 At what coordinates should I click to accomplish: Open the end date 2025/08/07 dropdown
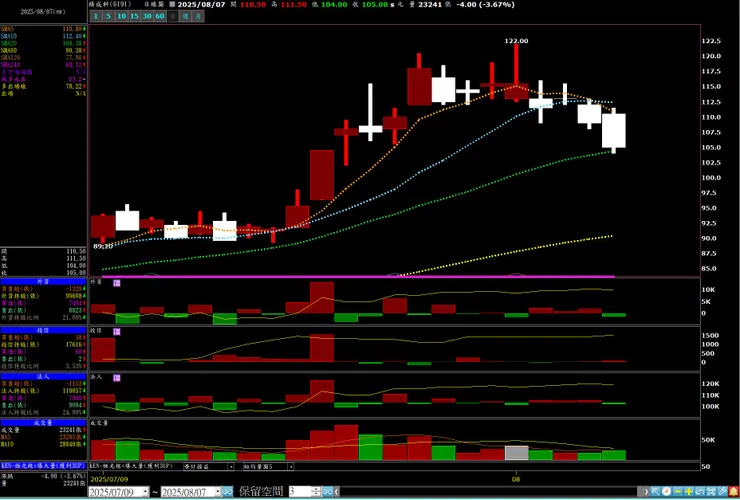click(218, 492)
